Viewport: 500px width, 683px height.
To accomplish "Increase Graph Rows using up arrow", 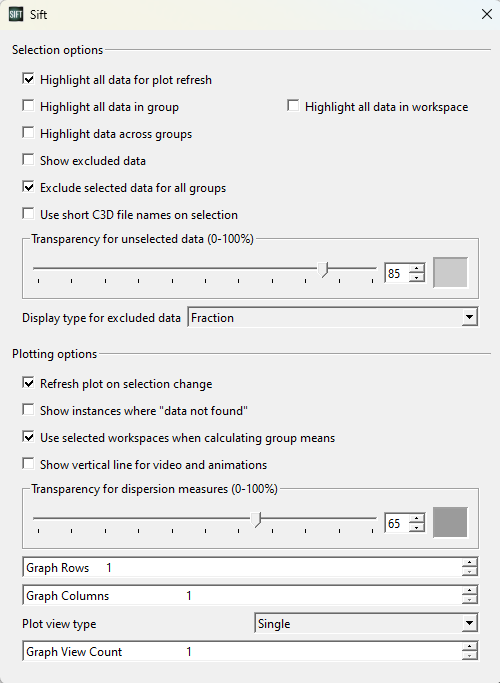I will tap(470, 563).
